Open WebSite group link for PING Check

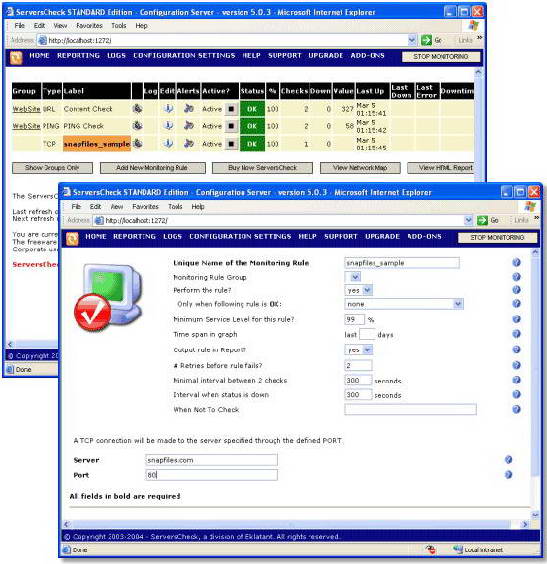(x=26, y=126)
